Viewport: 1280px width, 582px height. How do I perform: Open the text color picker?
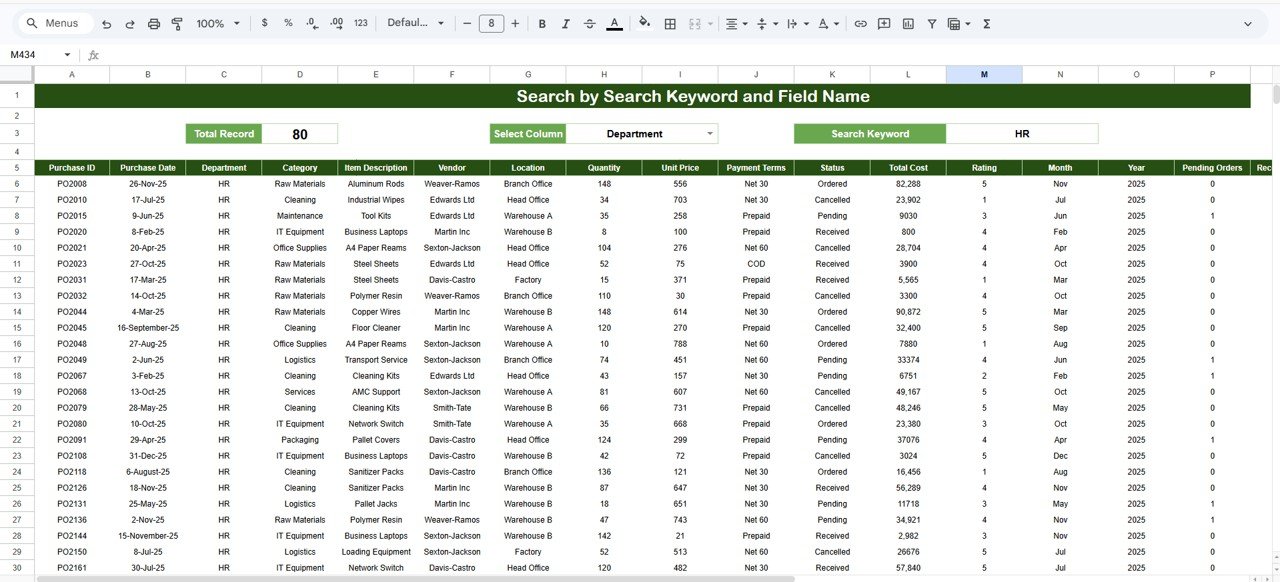tap(613, 23)
